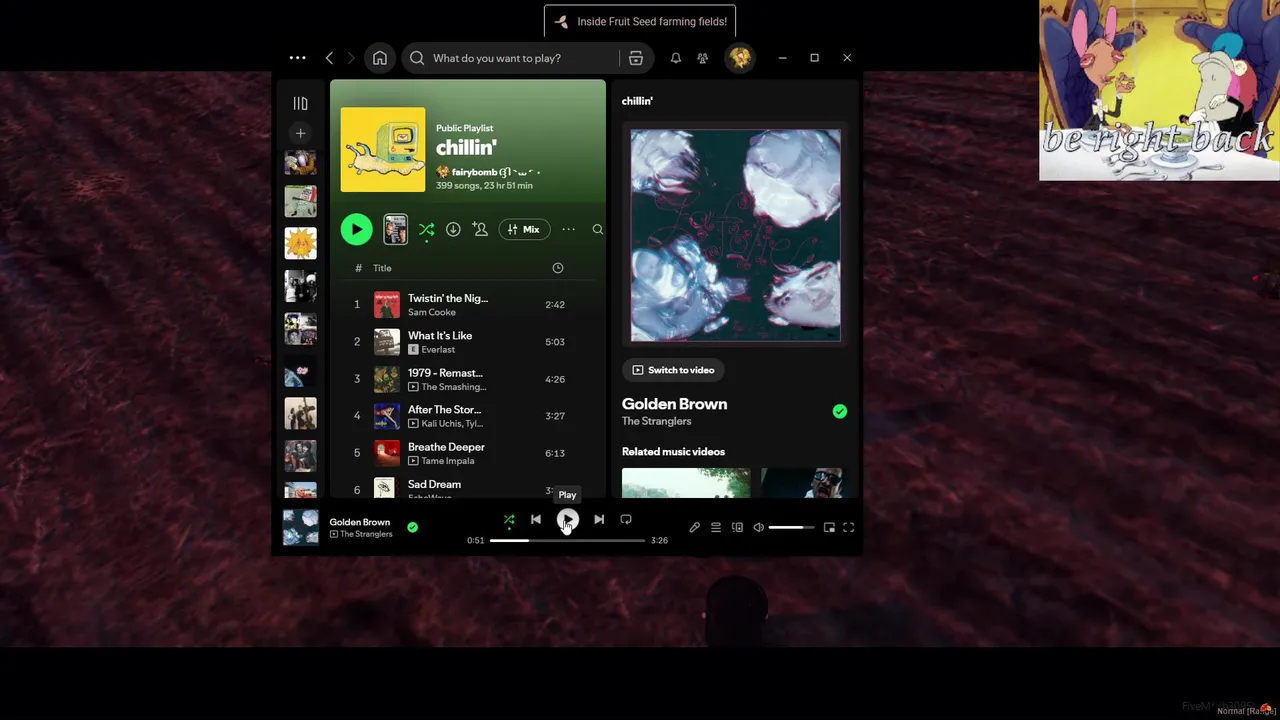The width and height of the screenshot is (1280, 720).
Task: Mute the volume speaker icon
Action: tap(758, 527)
